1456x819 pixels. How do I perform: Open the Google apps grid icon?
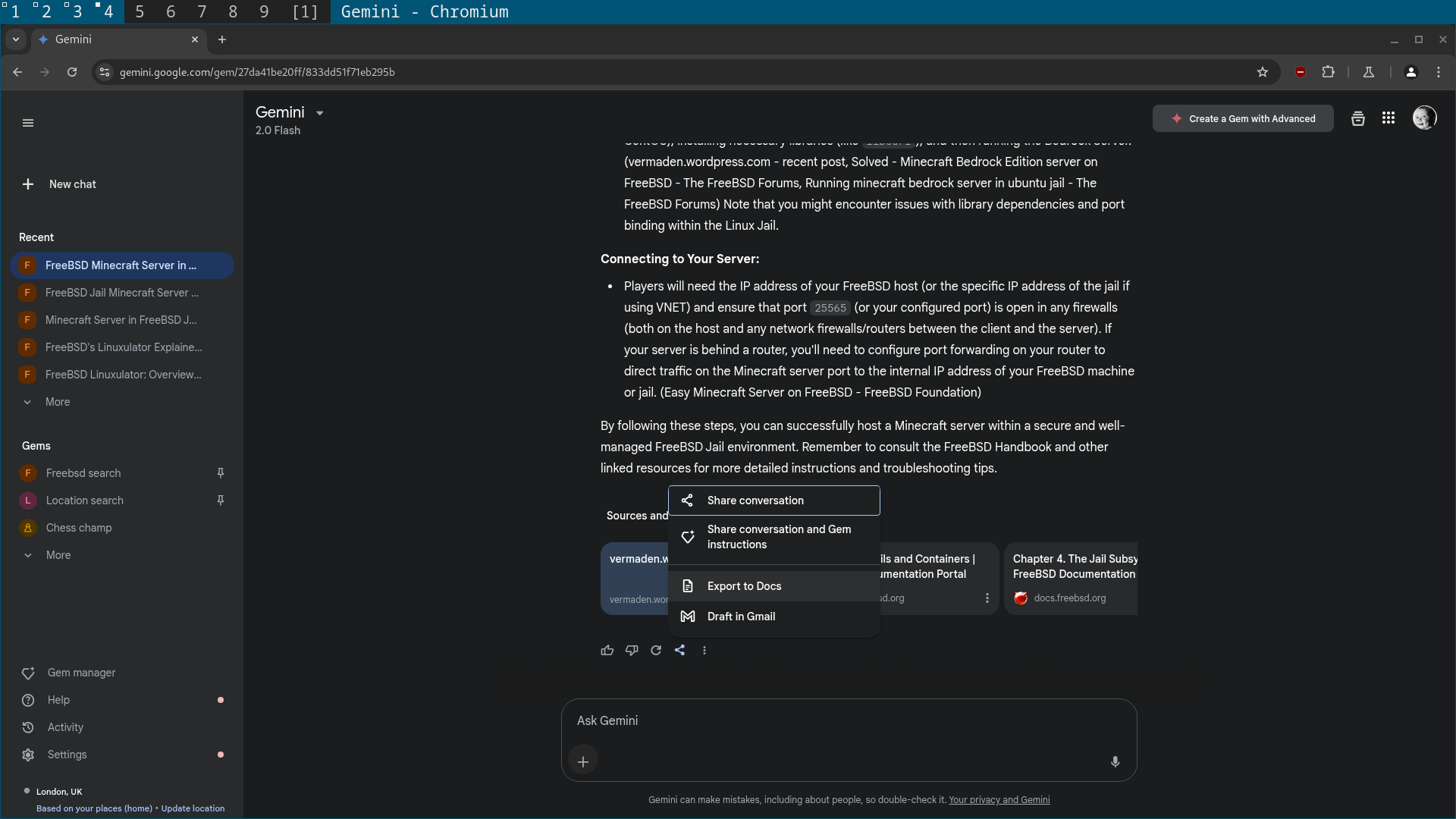[1389, 118]
